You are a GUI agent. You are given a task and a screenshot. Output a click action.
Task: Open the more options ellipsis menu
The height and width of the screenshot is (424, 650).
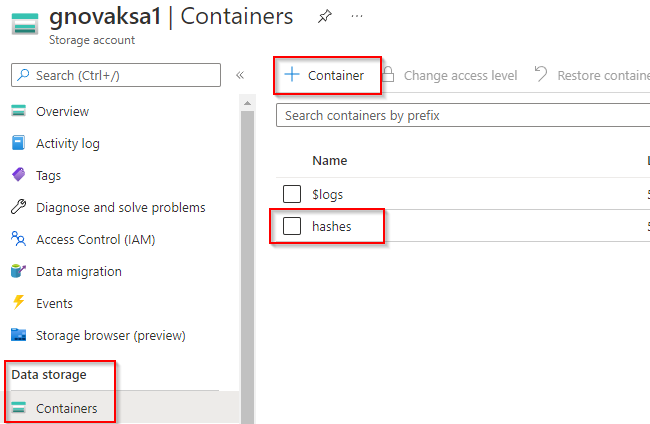tap(358, 17)
